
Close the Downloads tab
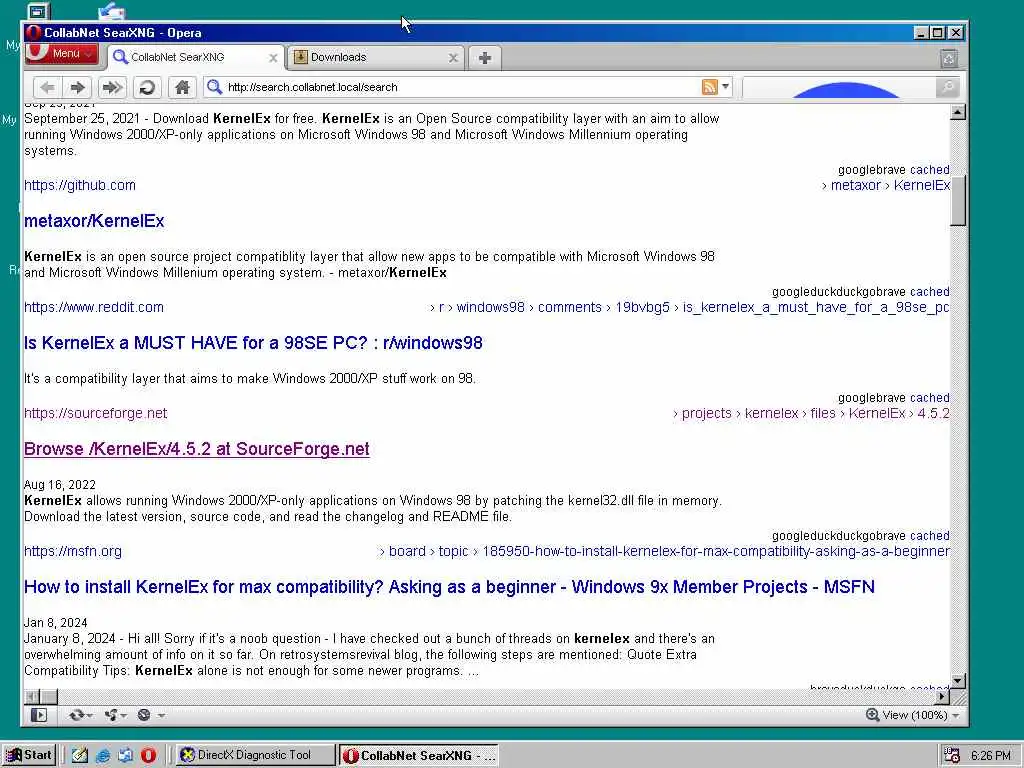click(x=453, y=58)
